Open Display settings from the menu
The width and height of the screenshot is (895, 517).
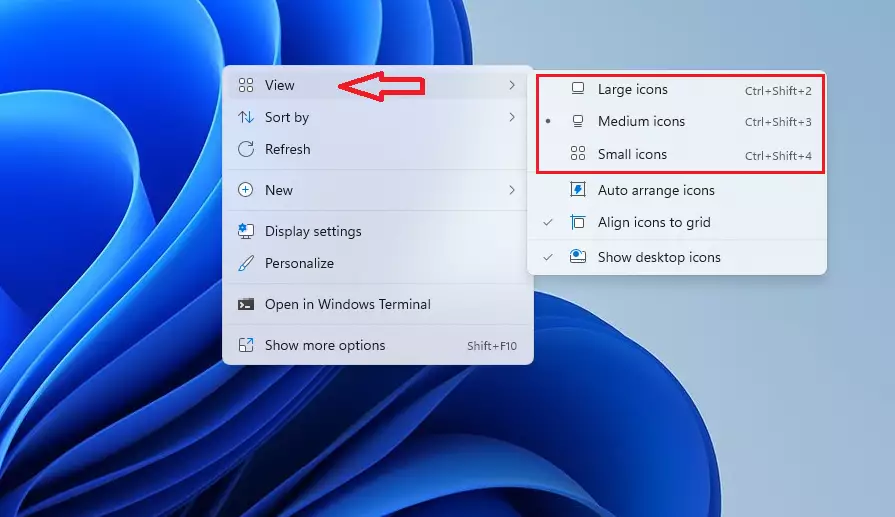pos(378,231)
